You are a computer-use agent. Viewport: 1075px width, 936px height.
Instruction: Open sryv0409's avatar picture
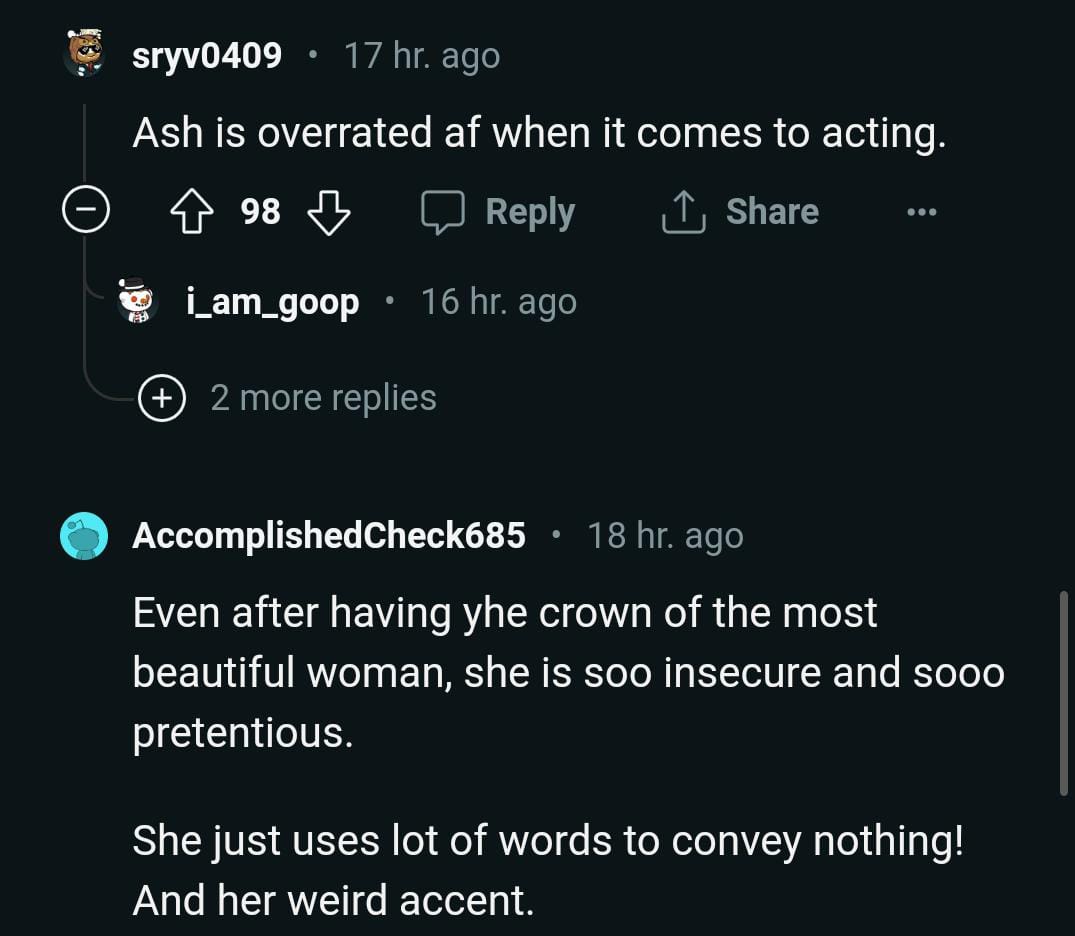[x=85, y=54]
